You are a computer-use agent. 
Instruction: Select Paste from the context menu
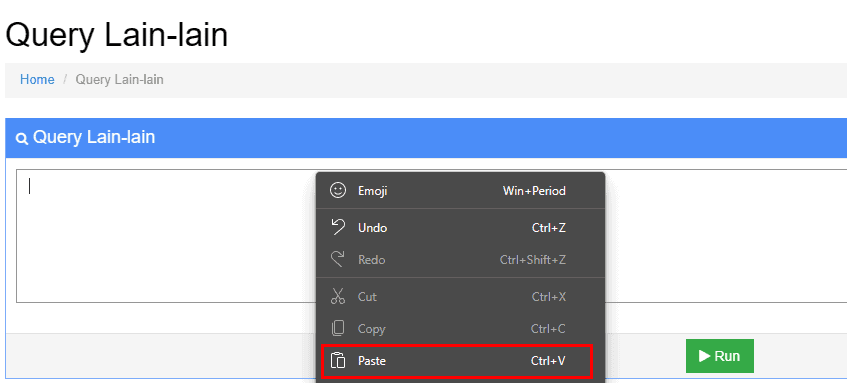click(x=456, y=361)
